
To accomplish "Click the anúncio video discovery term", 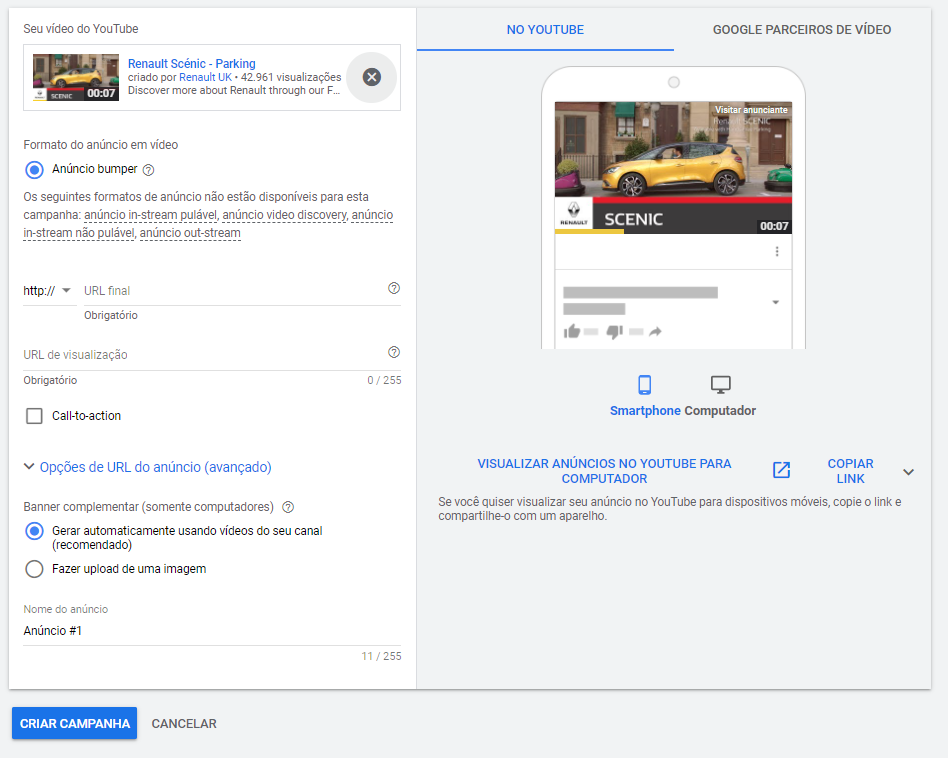I will coord(285,215).
